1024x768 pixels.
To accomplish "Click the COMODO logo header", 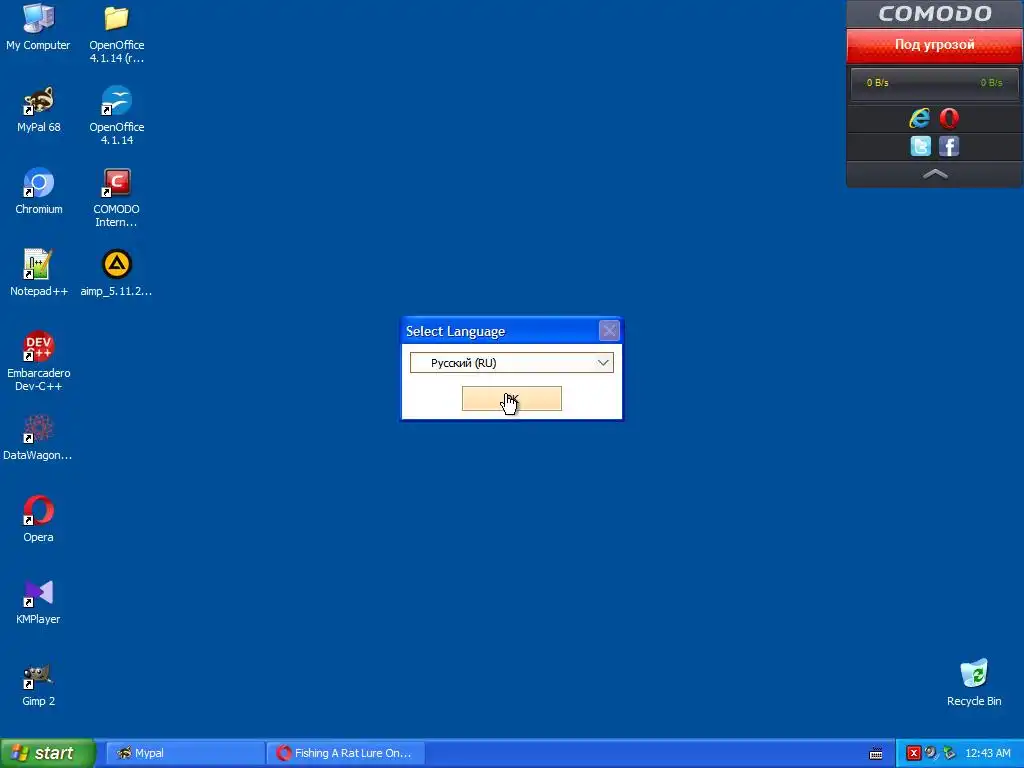I will click(x=935, y=14).
